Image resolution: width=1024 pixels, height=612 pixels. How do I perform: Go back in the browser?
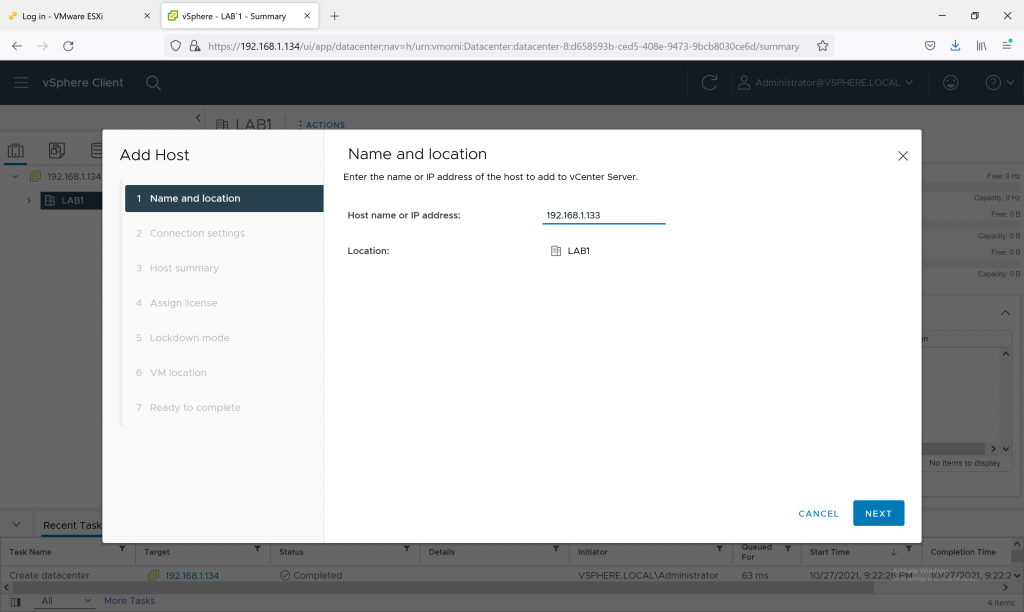click(17, 46)
